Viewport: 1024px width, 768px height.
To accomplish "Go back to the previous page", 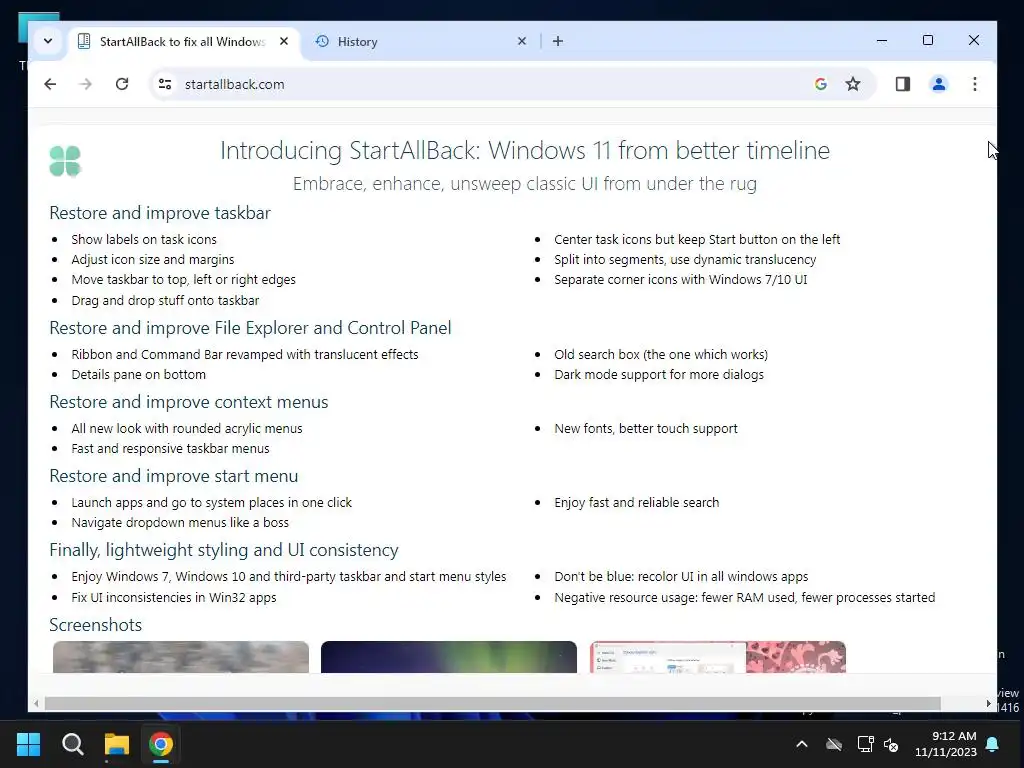I will point(50,84).
